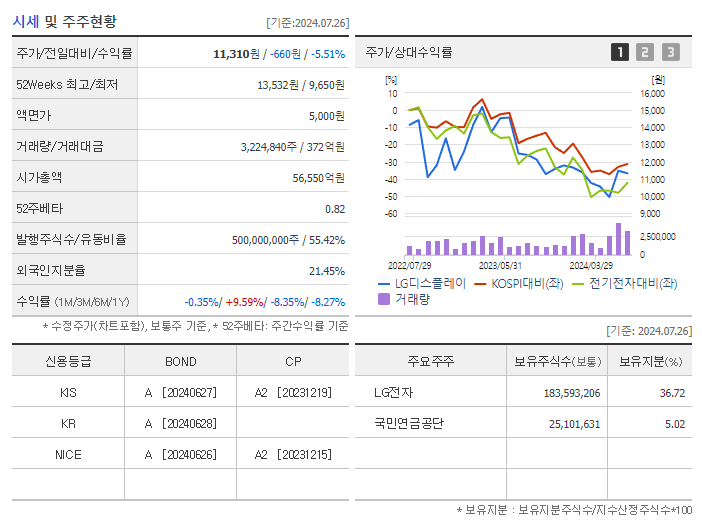Click the 액면가 row label

tap(34, 115)
